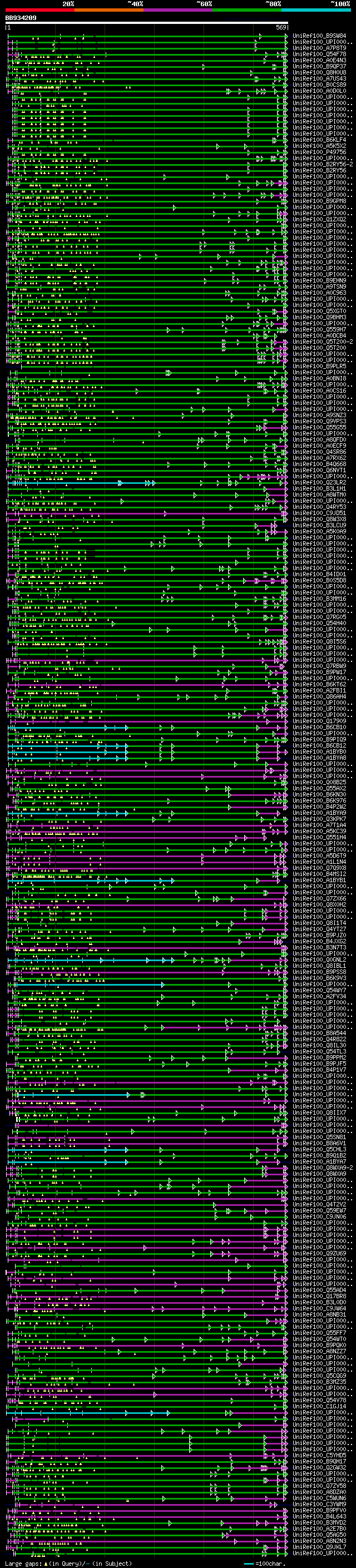Select hit UniRef100_B9PLR5
This screenshot has width=356, height=1568.
[319, 367]
